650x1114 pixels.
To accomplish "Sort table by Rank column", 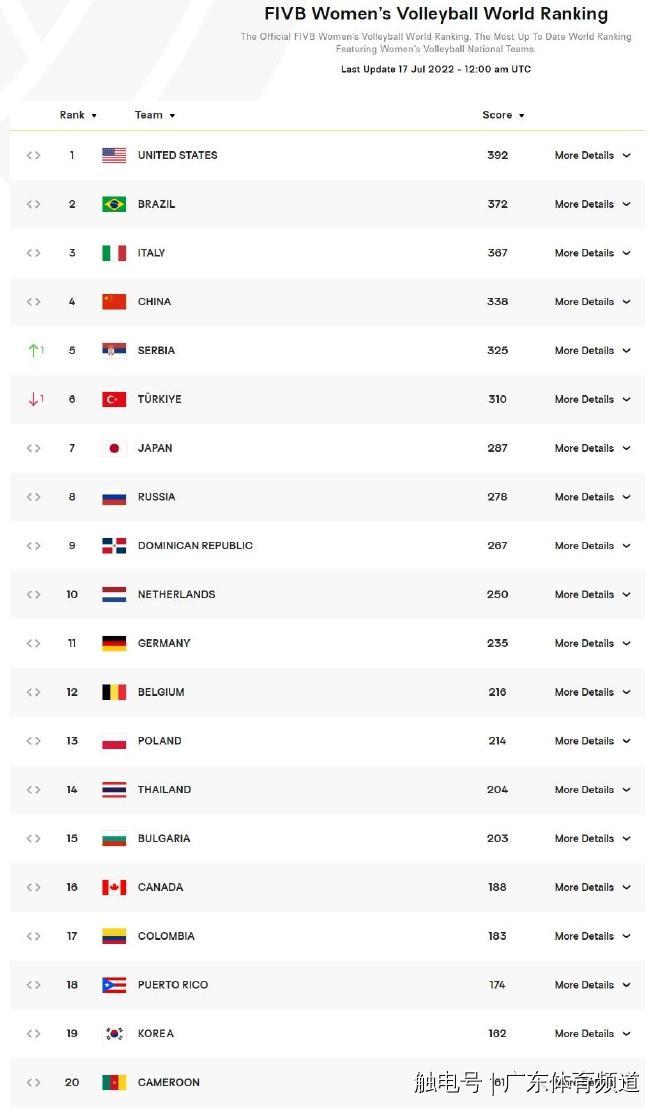I will 78,115.
